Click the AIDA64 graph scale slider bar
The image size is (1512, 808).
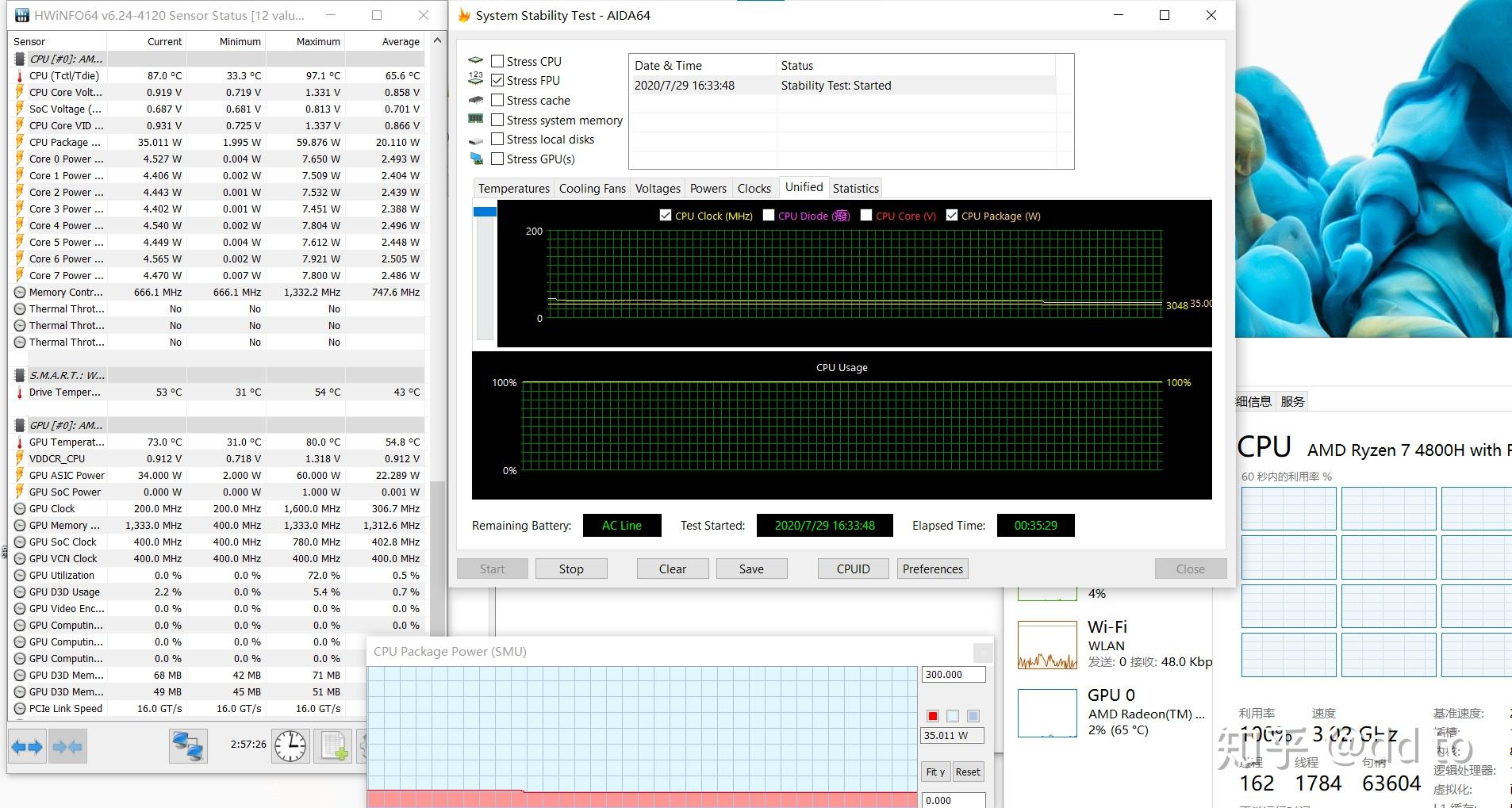click(484, 273)
